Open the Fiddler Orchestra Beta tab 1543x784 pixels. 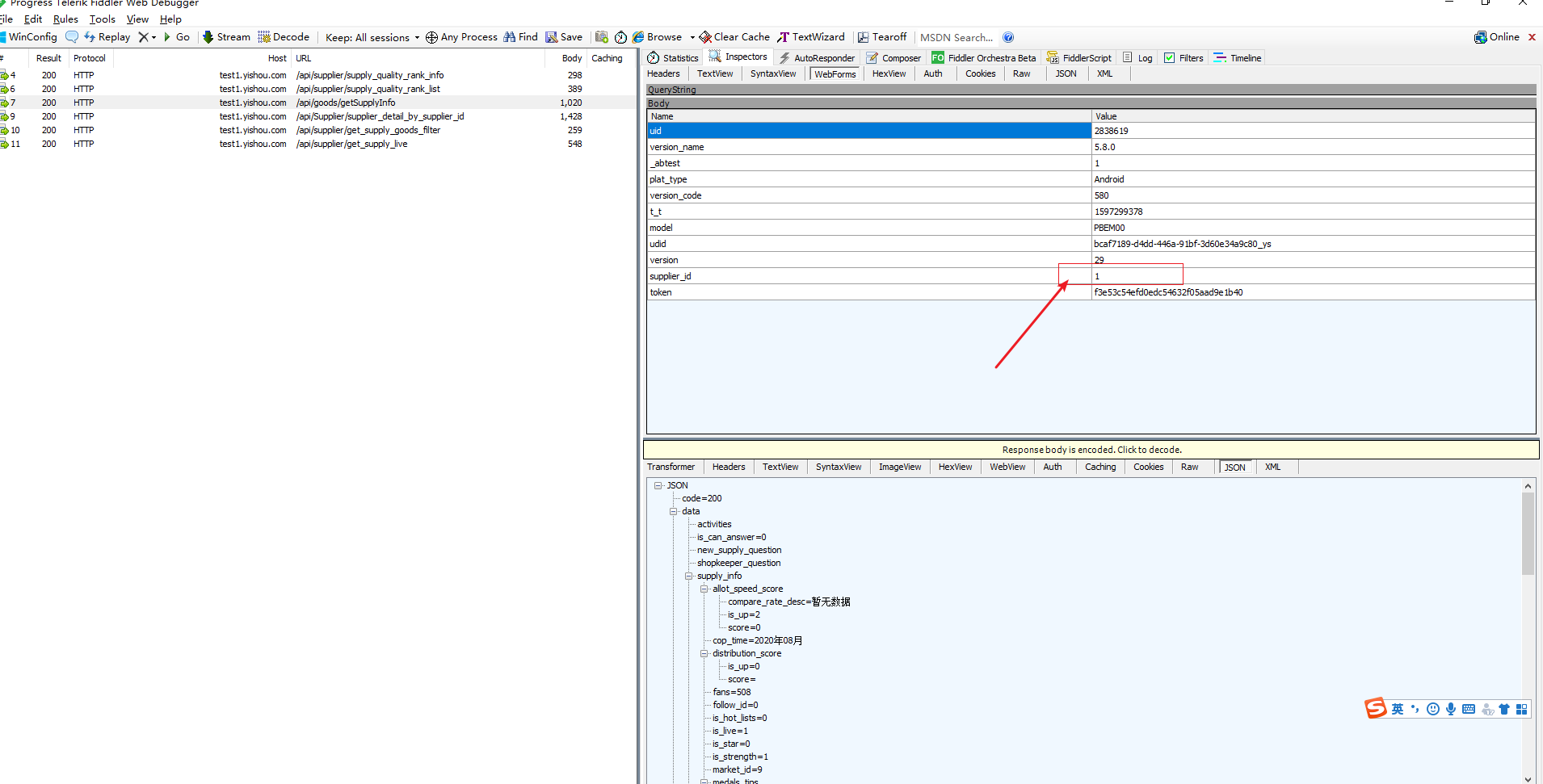[x=983, y=58]
